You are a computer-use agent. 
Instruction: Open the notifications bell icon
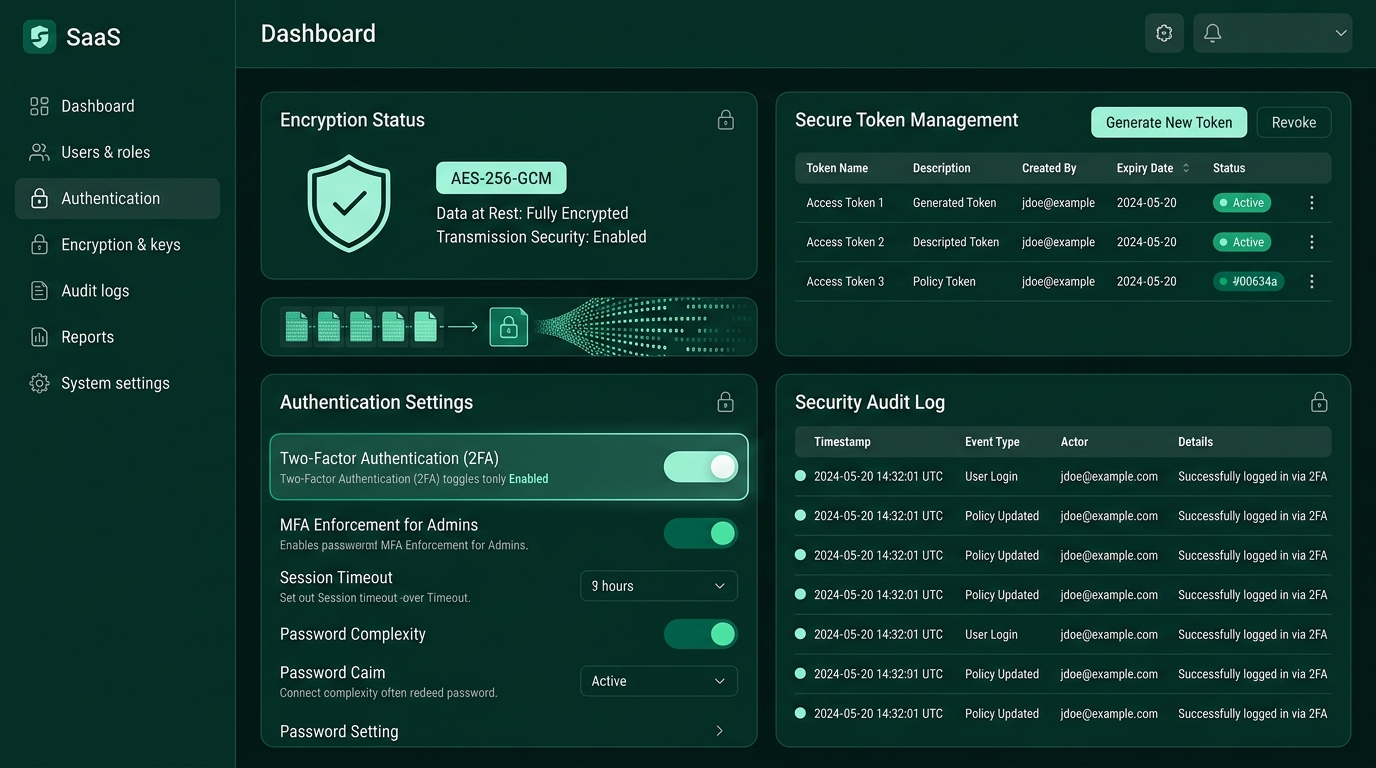pos(1212,32)
